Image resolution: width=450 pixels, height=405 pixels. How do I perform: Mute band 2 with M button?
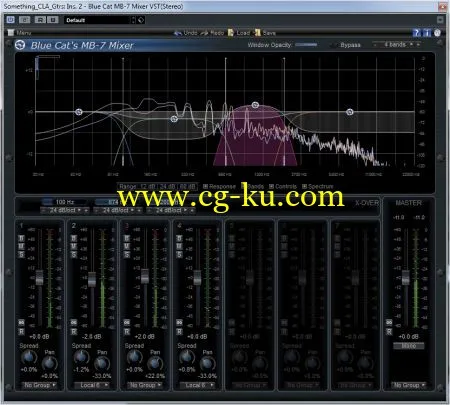[74, 246]
